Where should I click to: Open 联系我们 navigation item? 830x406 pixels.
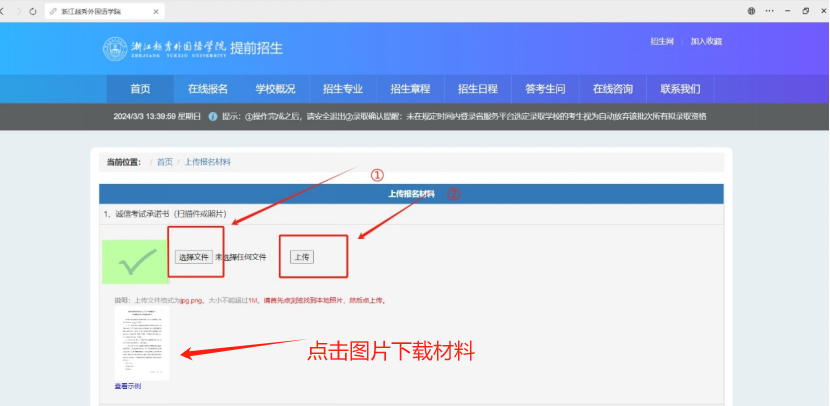[x=680, y=89]
